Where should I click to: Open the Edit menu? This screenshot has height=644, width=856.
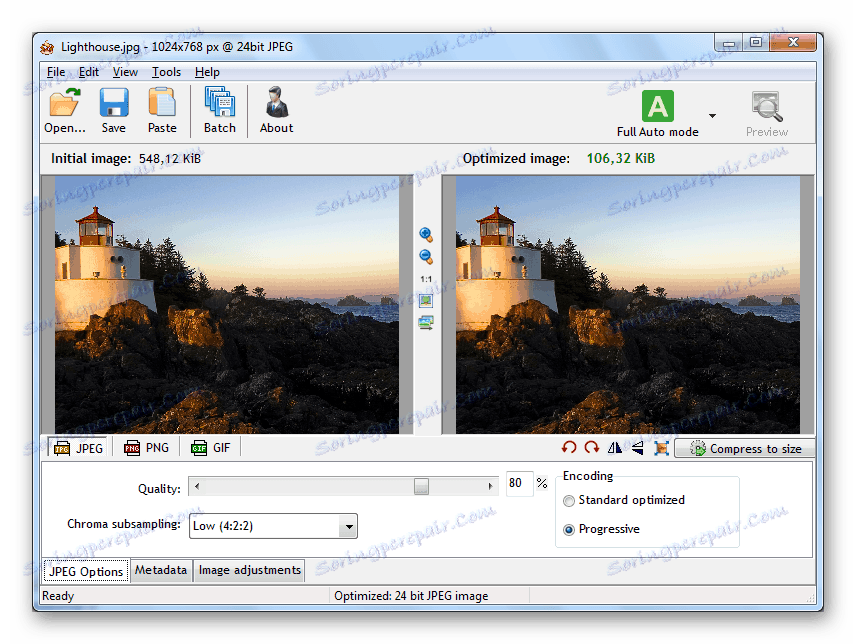coord(88,72)
